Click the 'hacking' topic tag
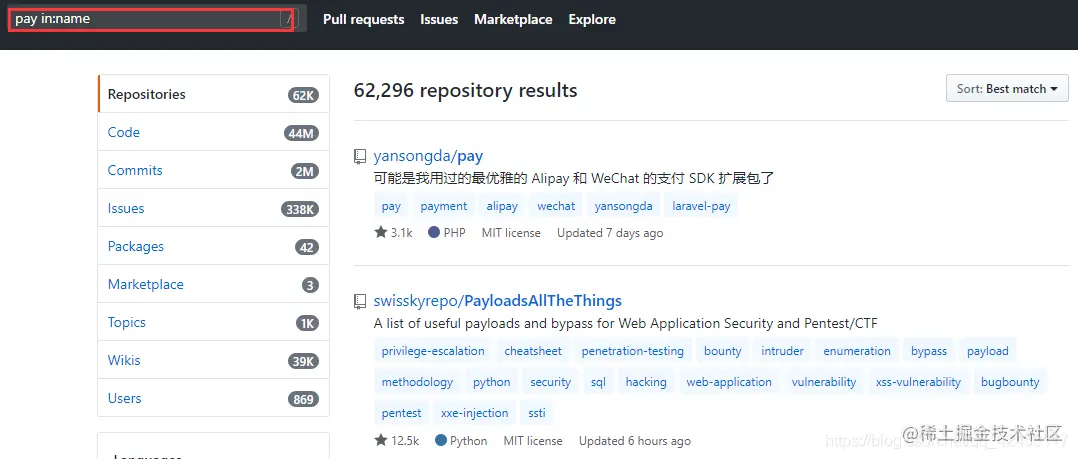The height and width of the screenshot is (459, 1078). click(646, 382)
